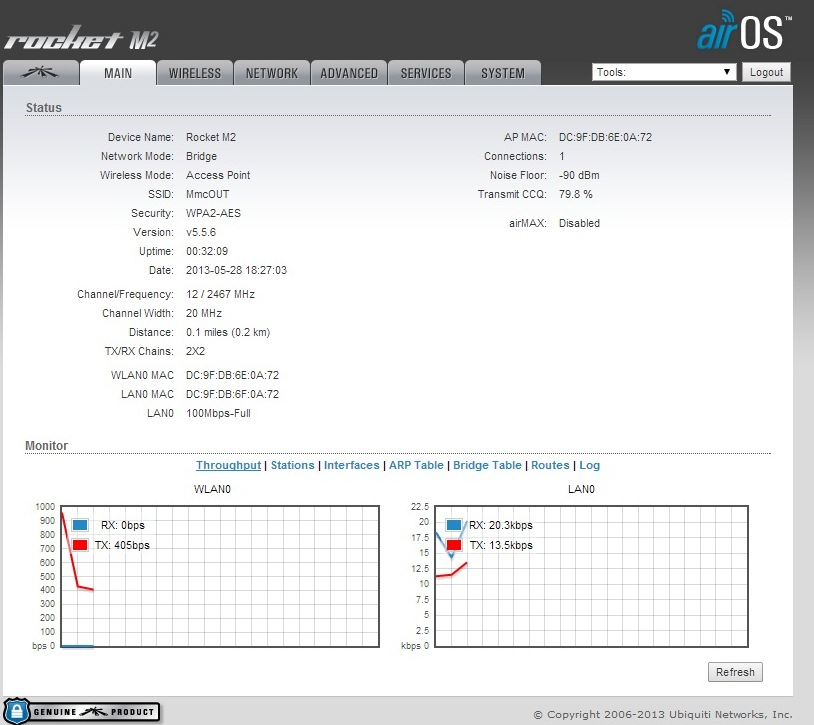Click firmware version v5.5.6
Viewport: 814px width, 725px height.
pyautogui.click(x=201, y=232)
